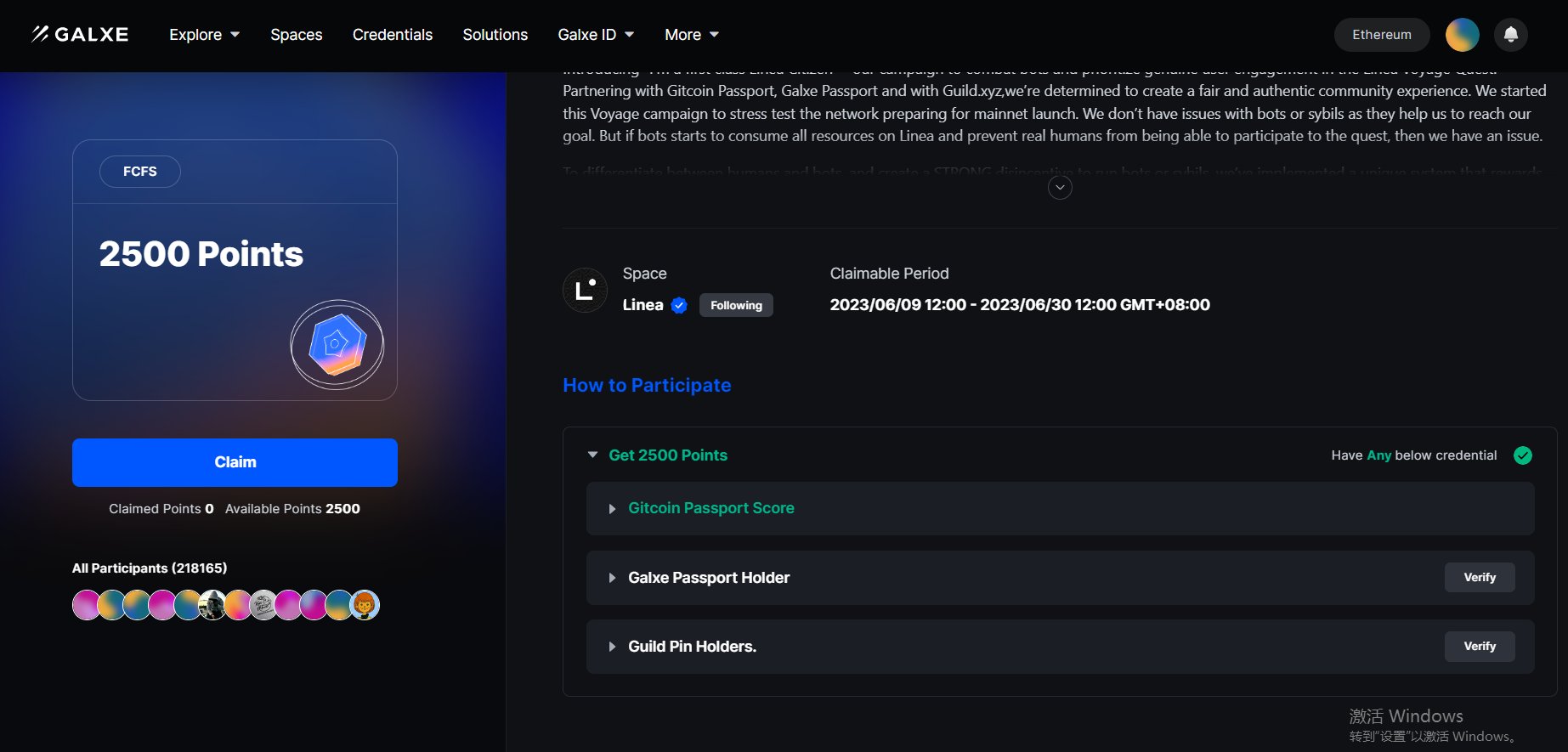The width and height of the screenshot is (1568, 752).
Task: Open the Explore dropdown menu
Action: tap(205, 35)
